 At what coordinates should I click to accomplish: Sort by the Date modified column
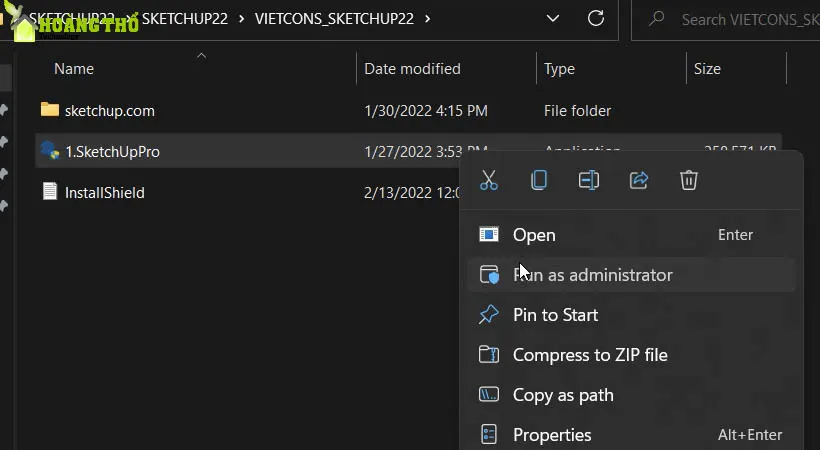pos(412,69)
